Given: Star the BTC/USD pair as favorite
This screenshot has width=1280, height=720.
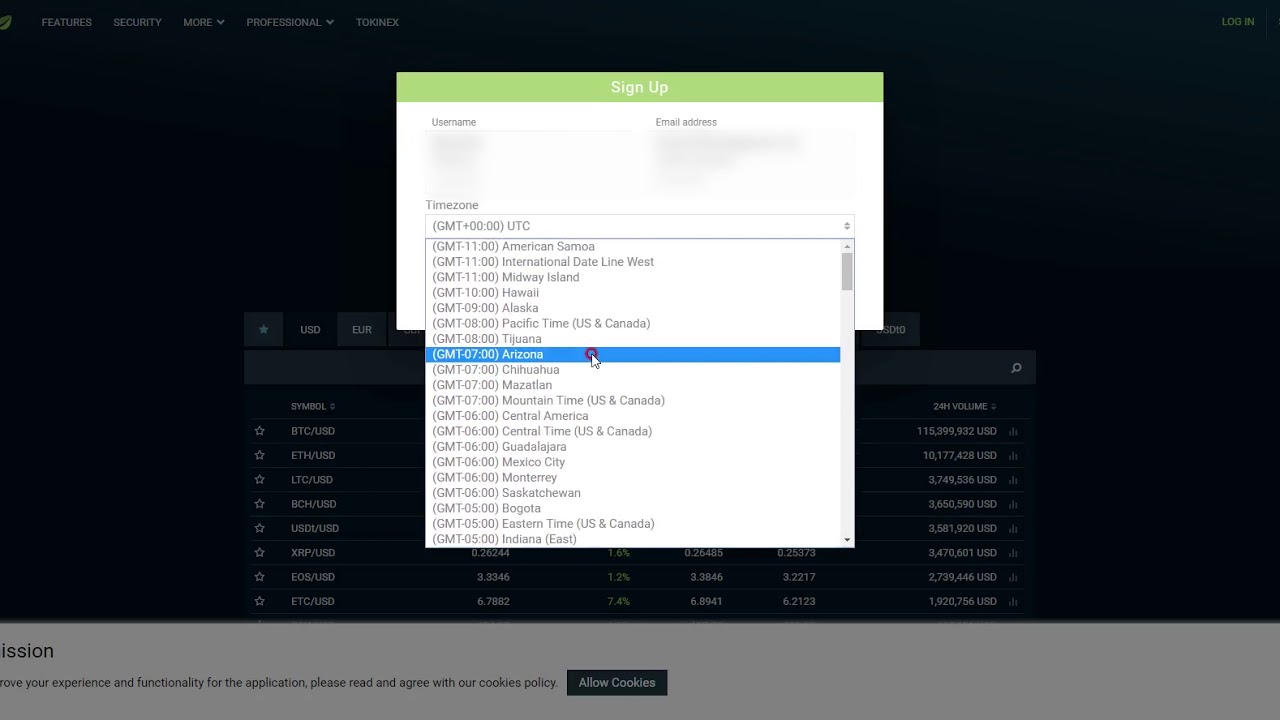Looking at the screenshot, I should [260, 431].
